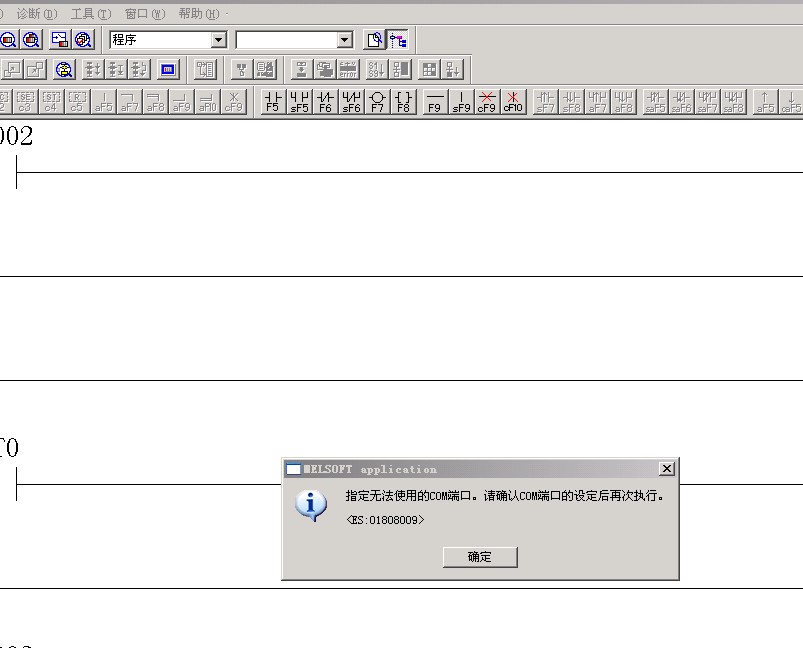
Task: Insert output coil F7
Action: pos(377,101)
